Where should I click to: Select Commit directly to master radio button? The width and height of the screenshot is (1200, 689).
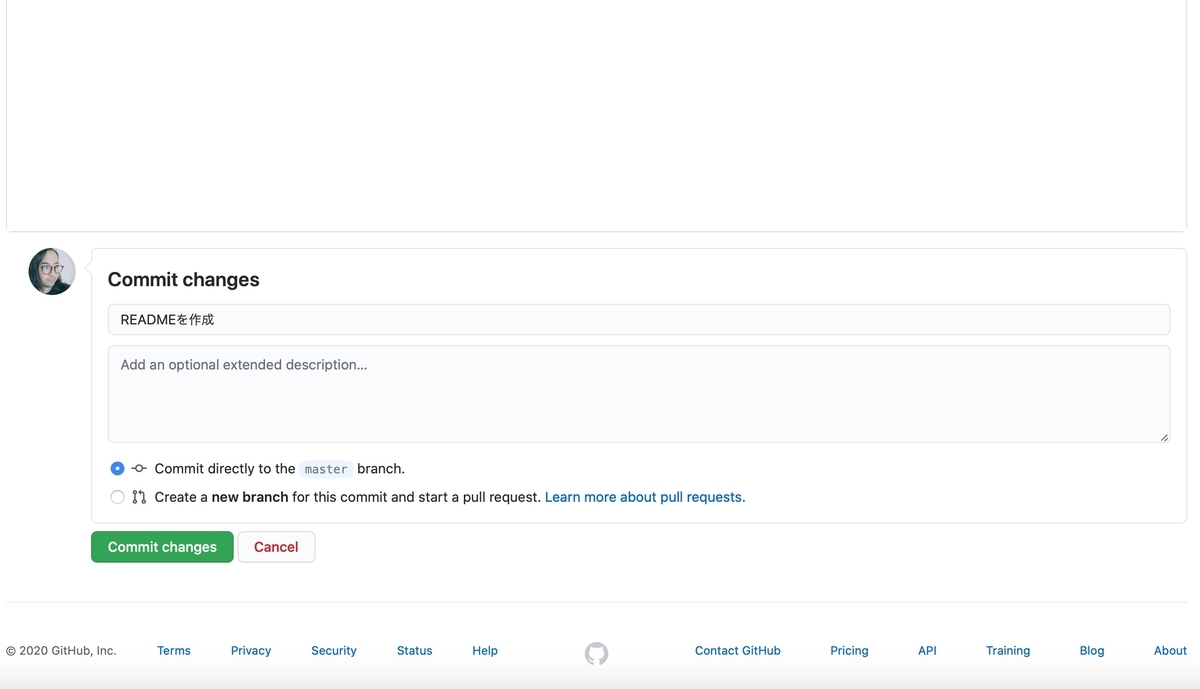118,469
